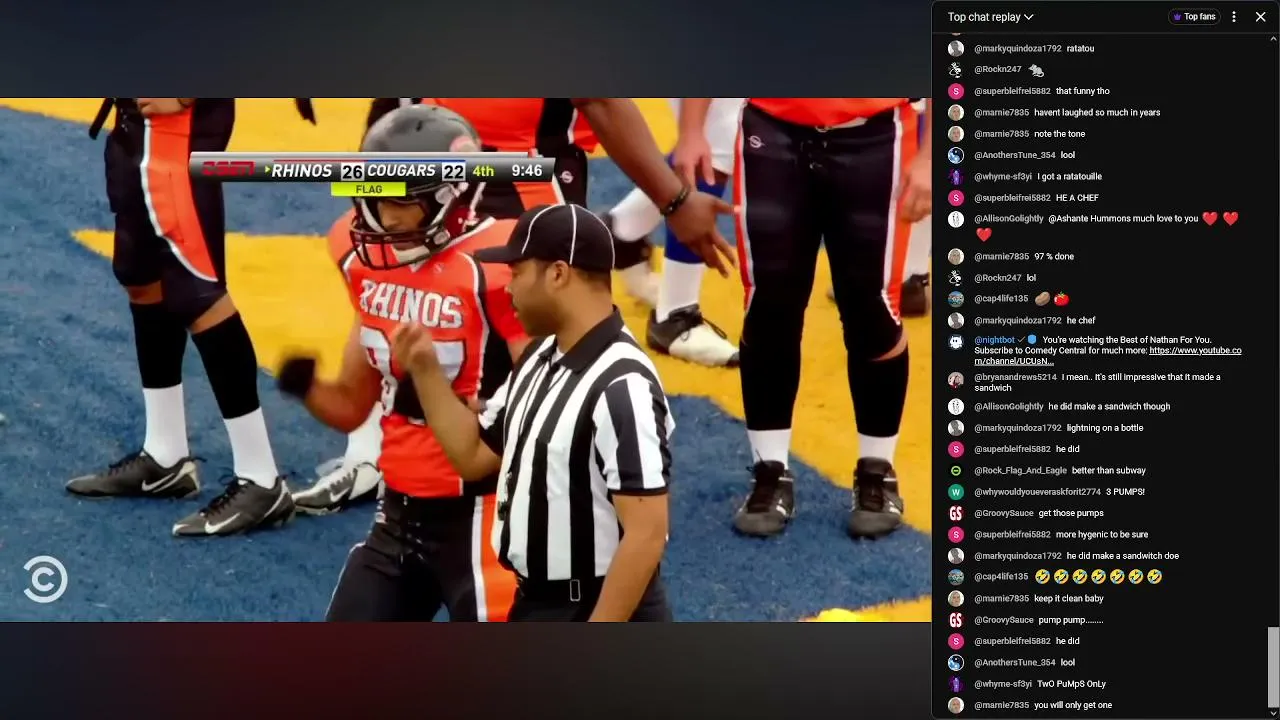The width and height of the screenshot is (1280, 720).
Task: Click avatar beside 'you will only get one'
Action: [956, 705]
